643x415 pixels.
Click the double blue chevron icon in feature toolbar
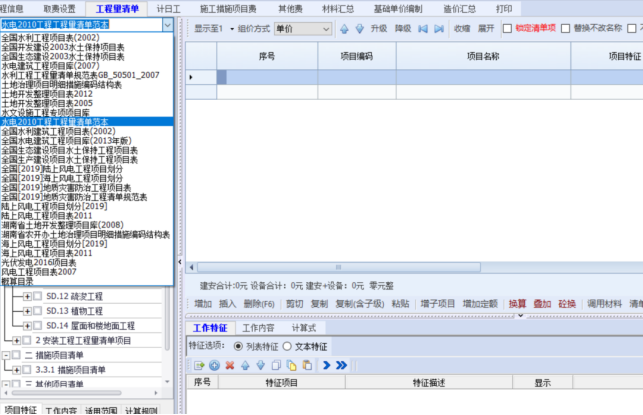341,365
